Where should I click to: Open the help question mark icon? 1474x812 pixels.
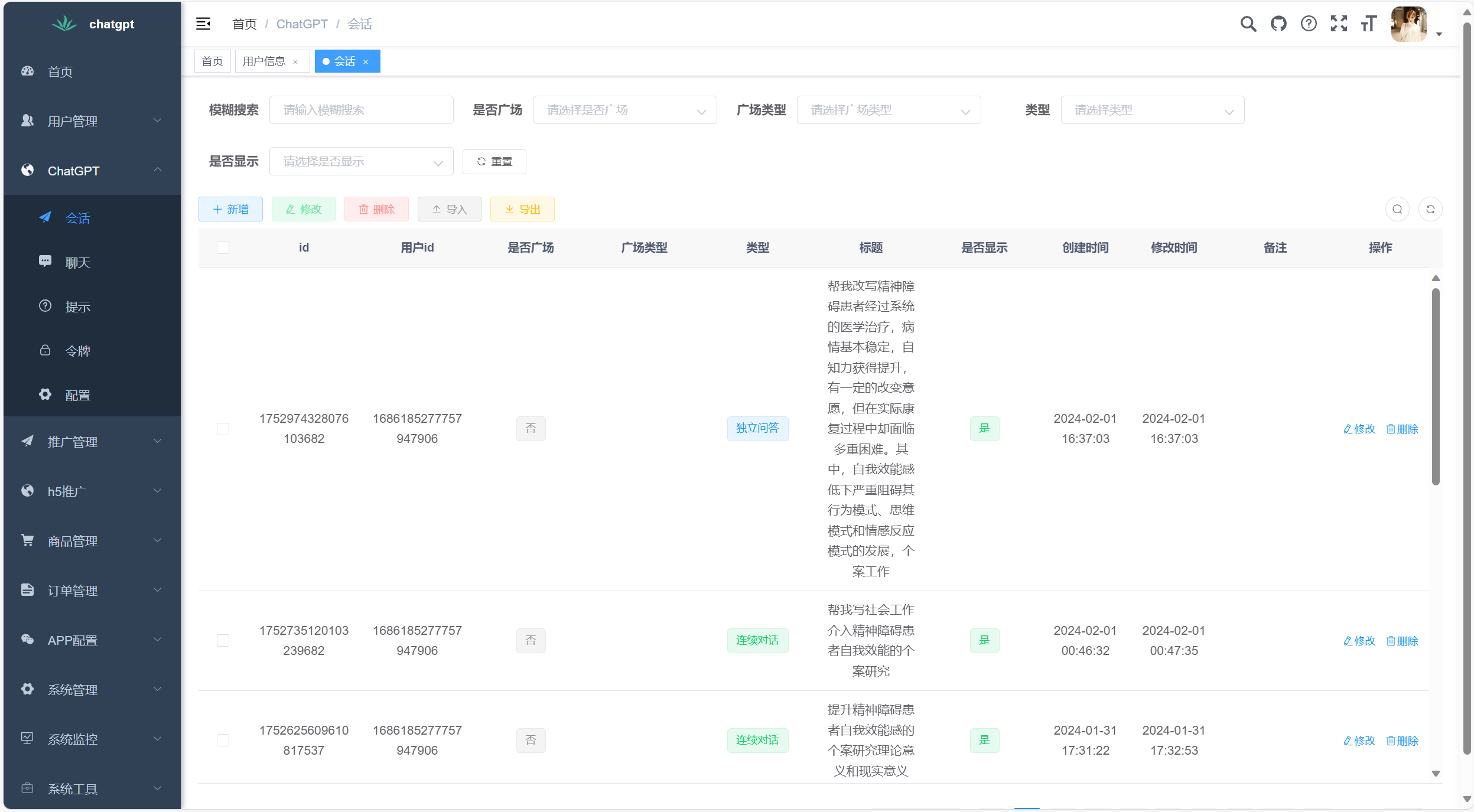pos(1309,24)
